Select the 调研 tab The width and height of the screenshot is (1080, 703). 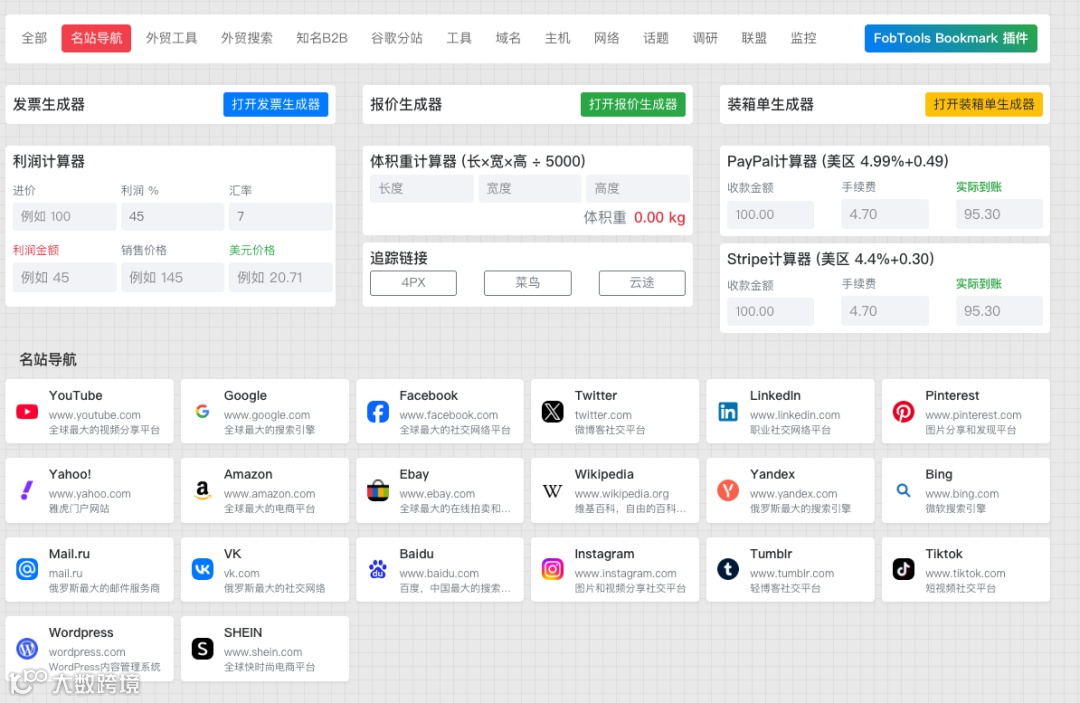(x=705, y=38)
